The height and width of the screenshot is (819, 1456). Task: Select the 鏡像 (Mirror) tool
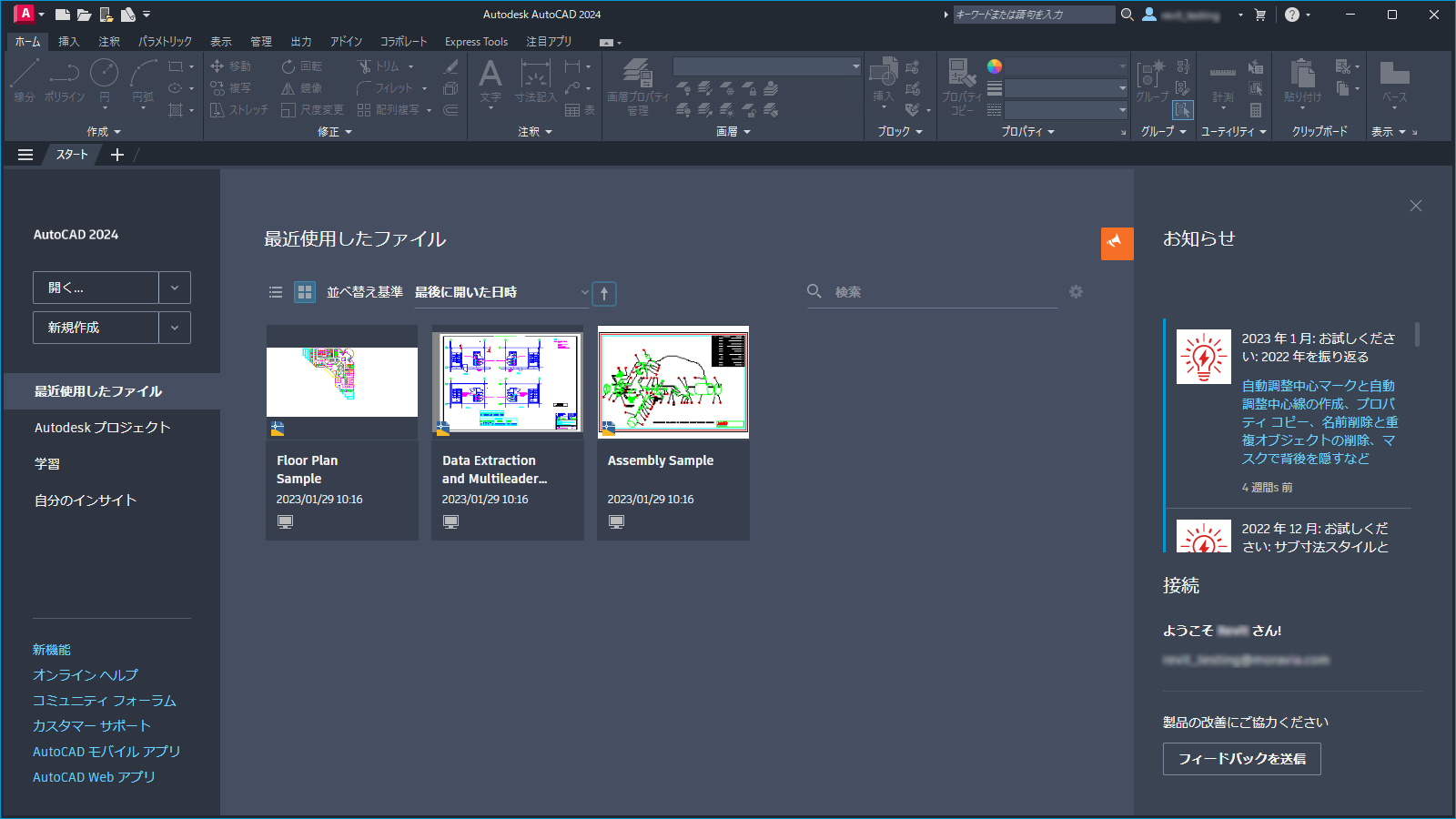click(x=303, y=87)
